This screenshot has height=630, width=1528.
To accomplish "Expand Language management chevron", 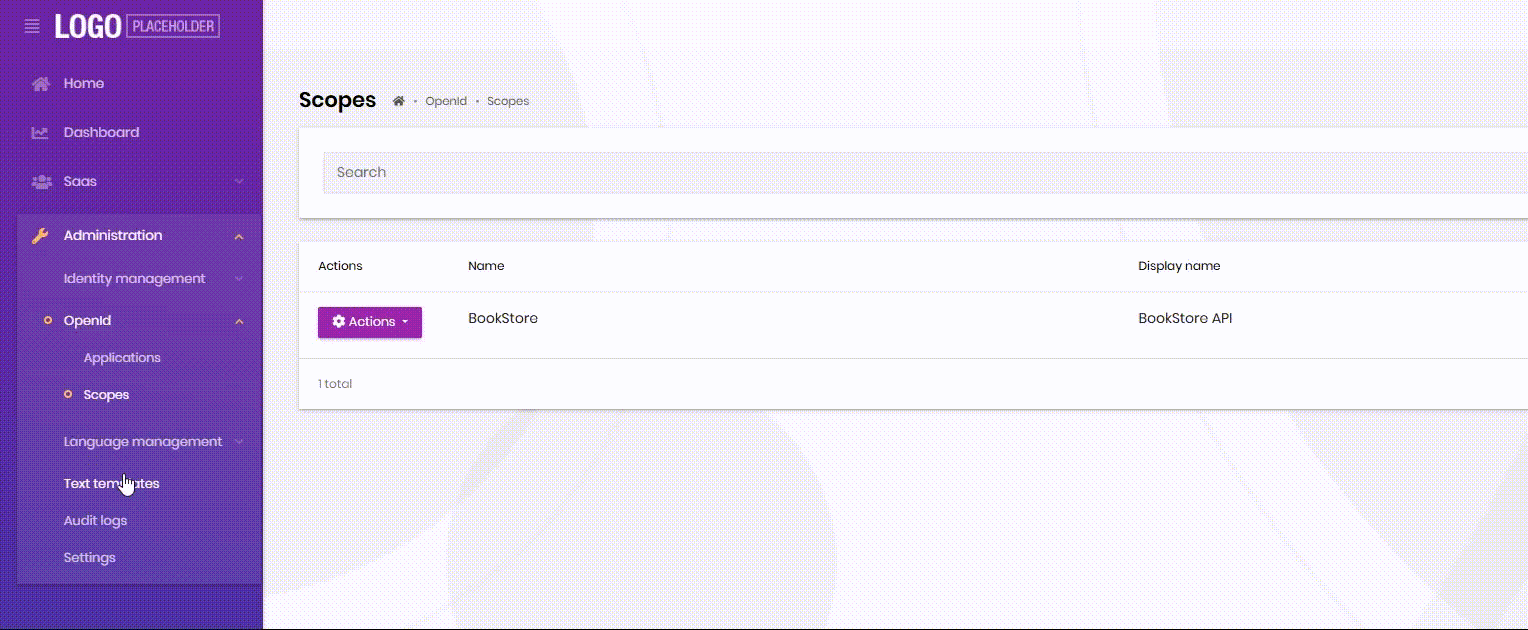I will click(239, 442).
